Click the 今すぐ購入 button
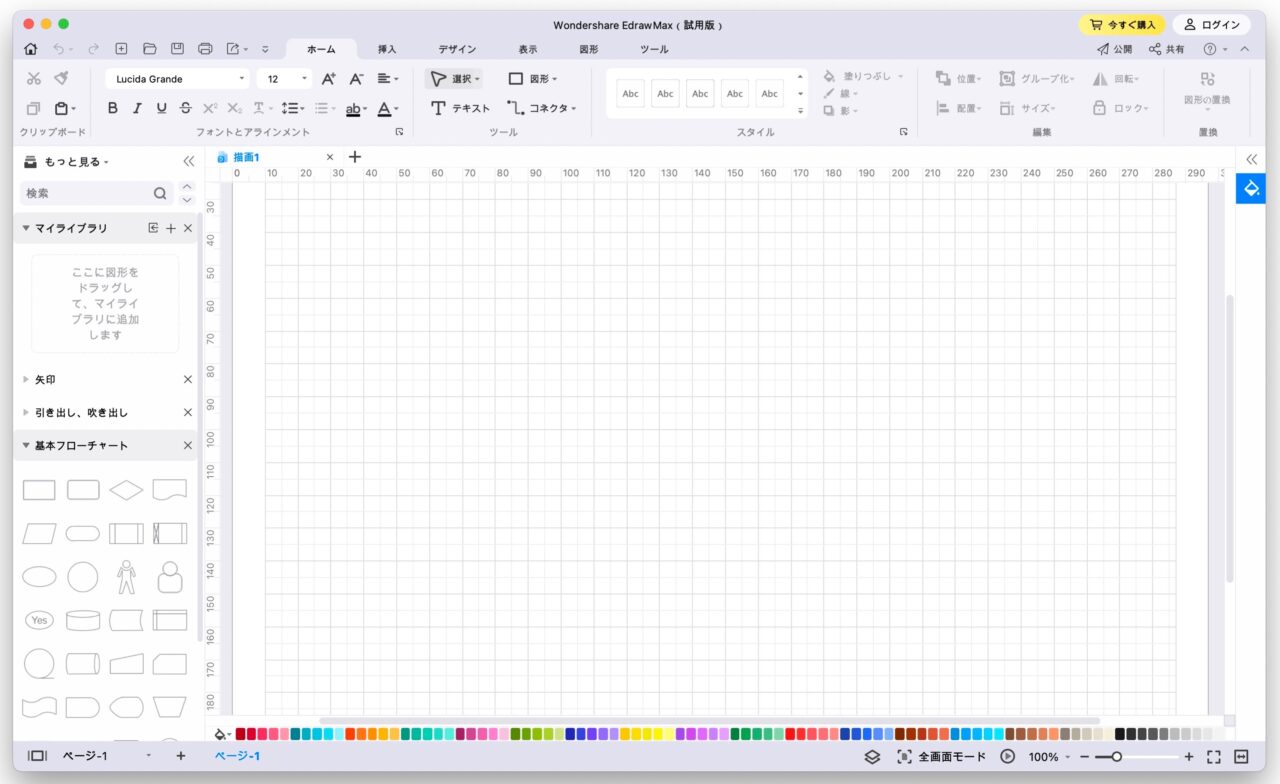The width and height of the screenshot is (1280, 784). click(x=1121, y=25)
